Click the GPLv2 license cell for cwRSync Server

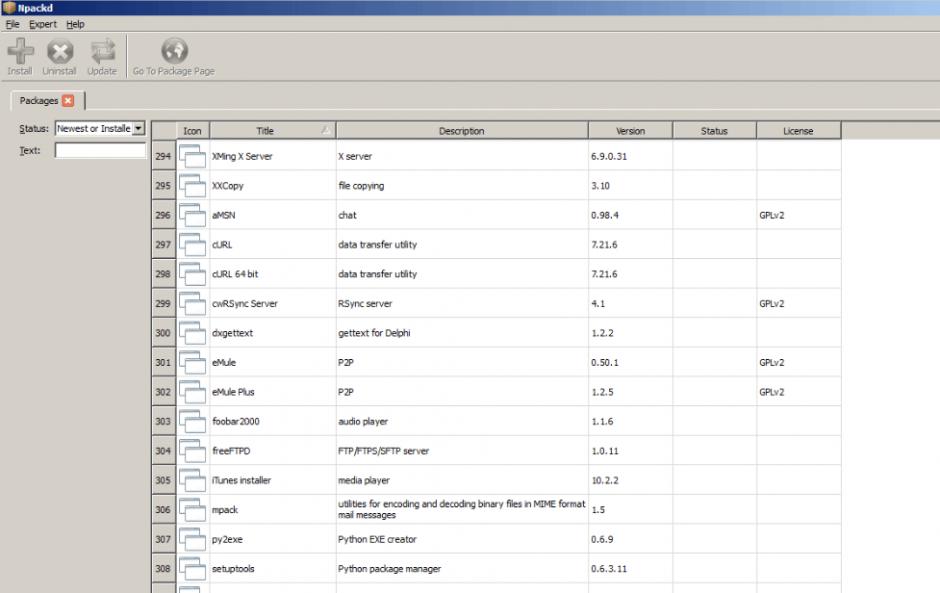799,303
